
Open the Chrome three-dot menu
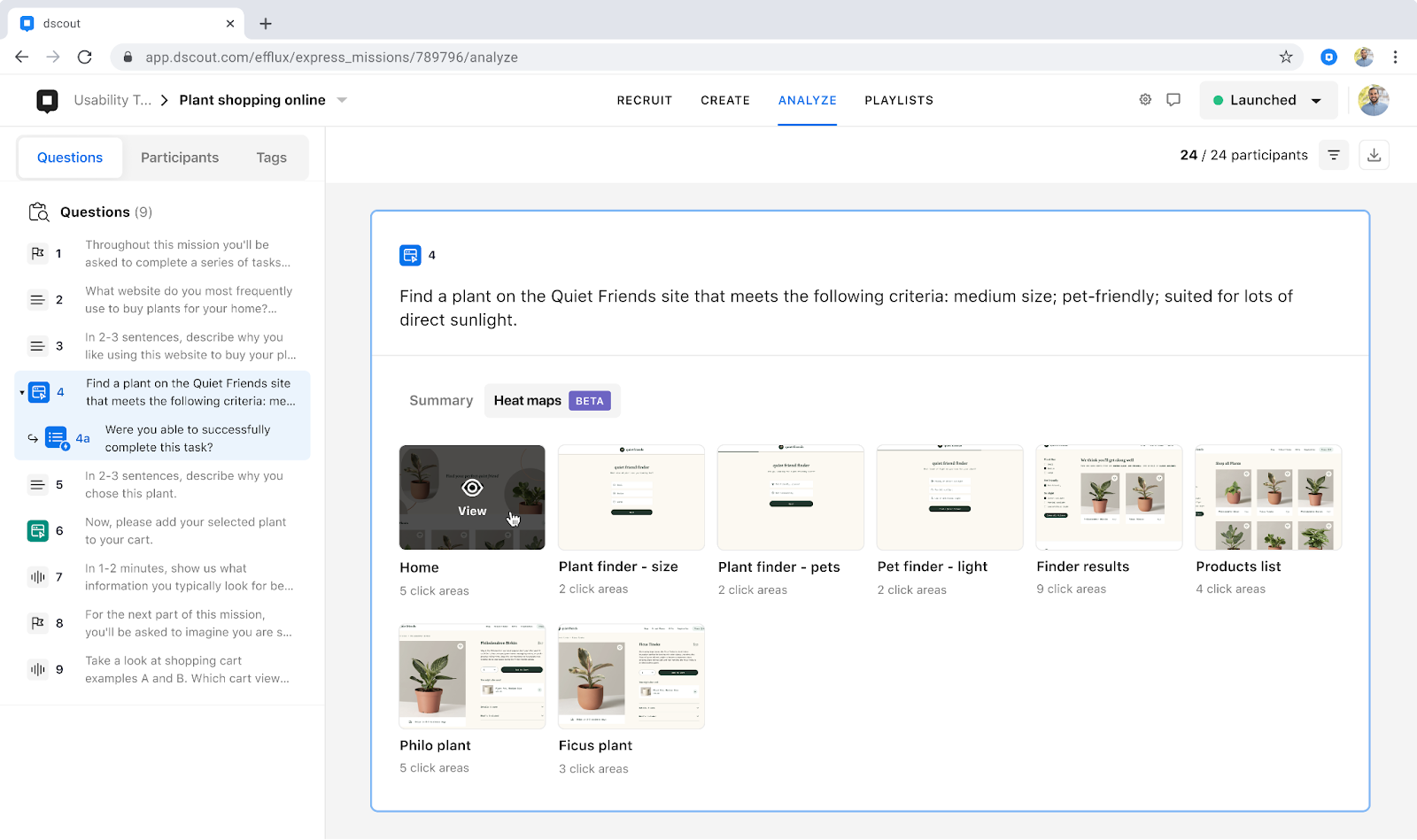[x=1395, y=58]
